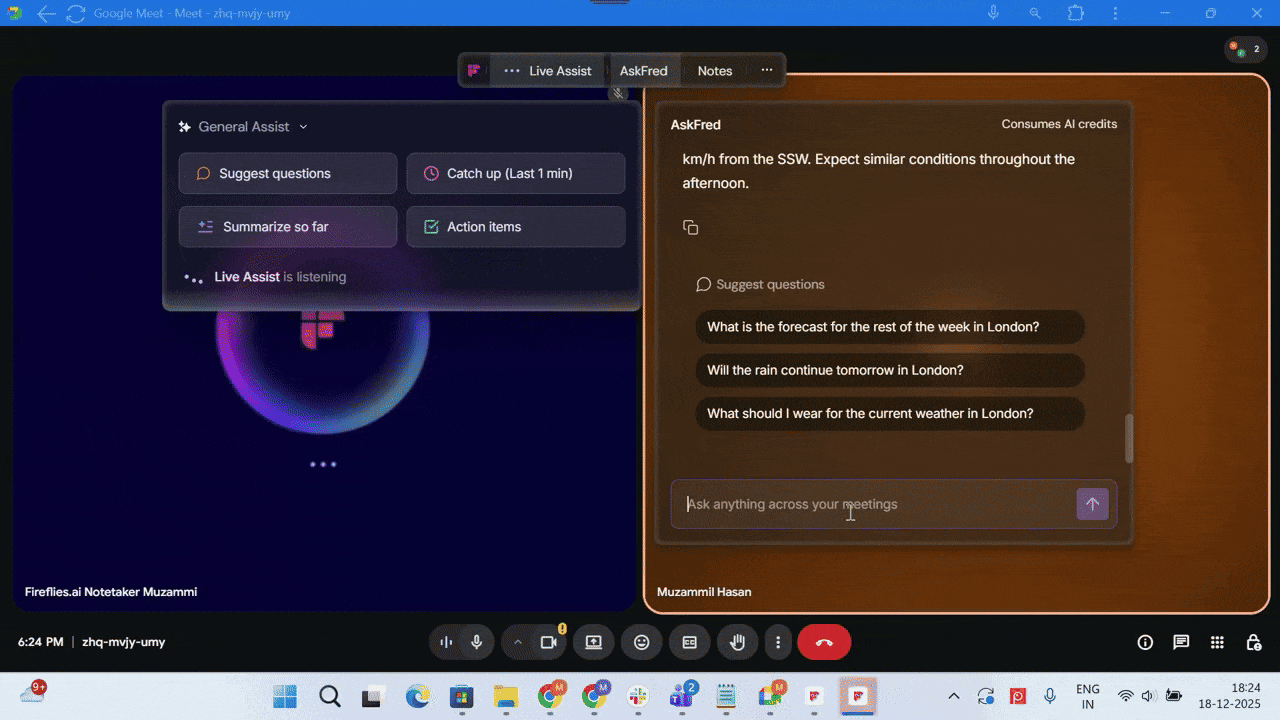Launch Fireflies from the taskbar
Image resolution: width=1280 pixels, height=720 pixels.
[x=858, y=696]
